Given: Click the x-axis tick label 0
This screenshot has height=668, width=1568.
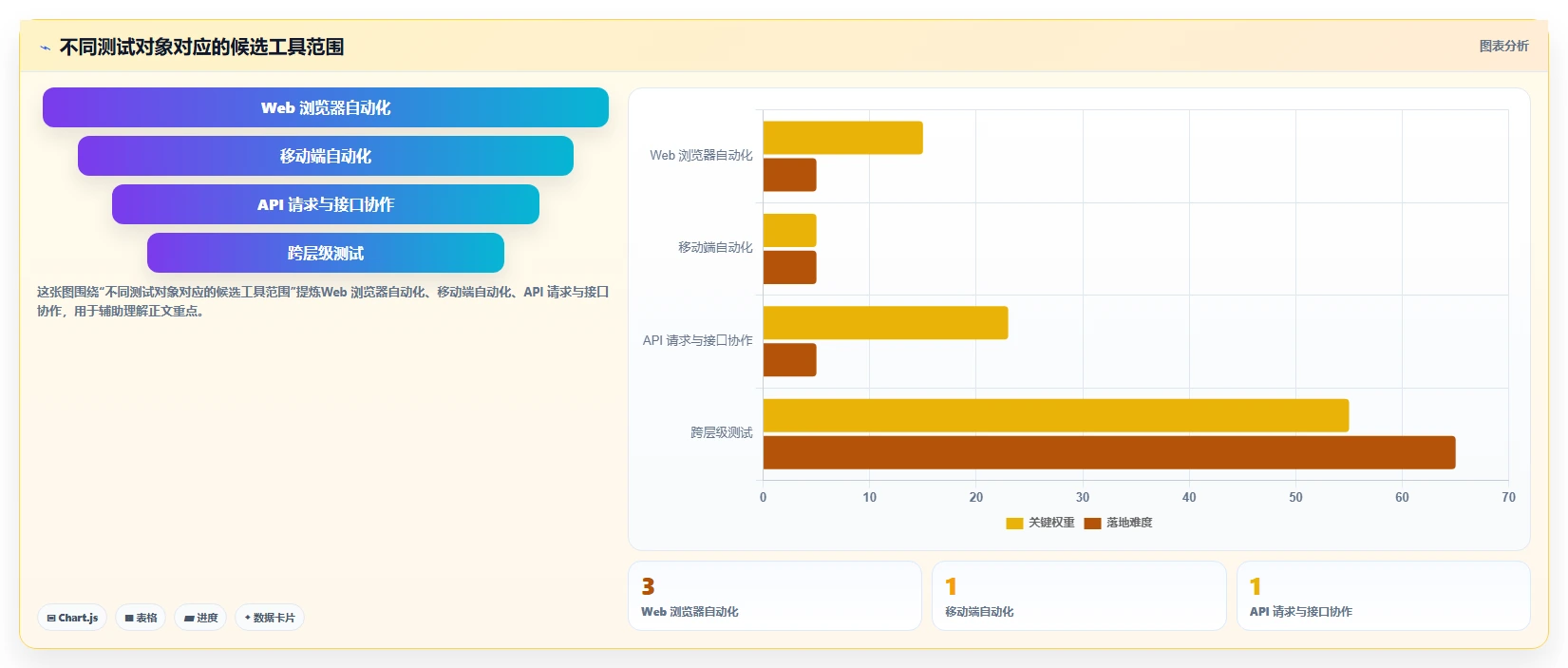Looking at the screenshot, I should click(x=763, y=497).
